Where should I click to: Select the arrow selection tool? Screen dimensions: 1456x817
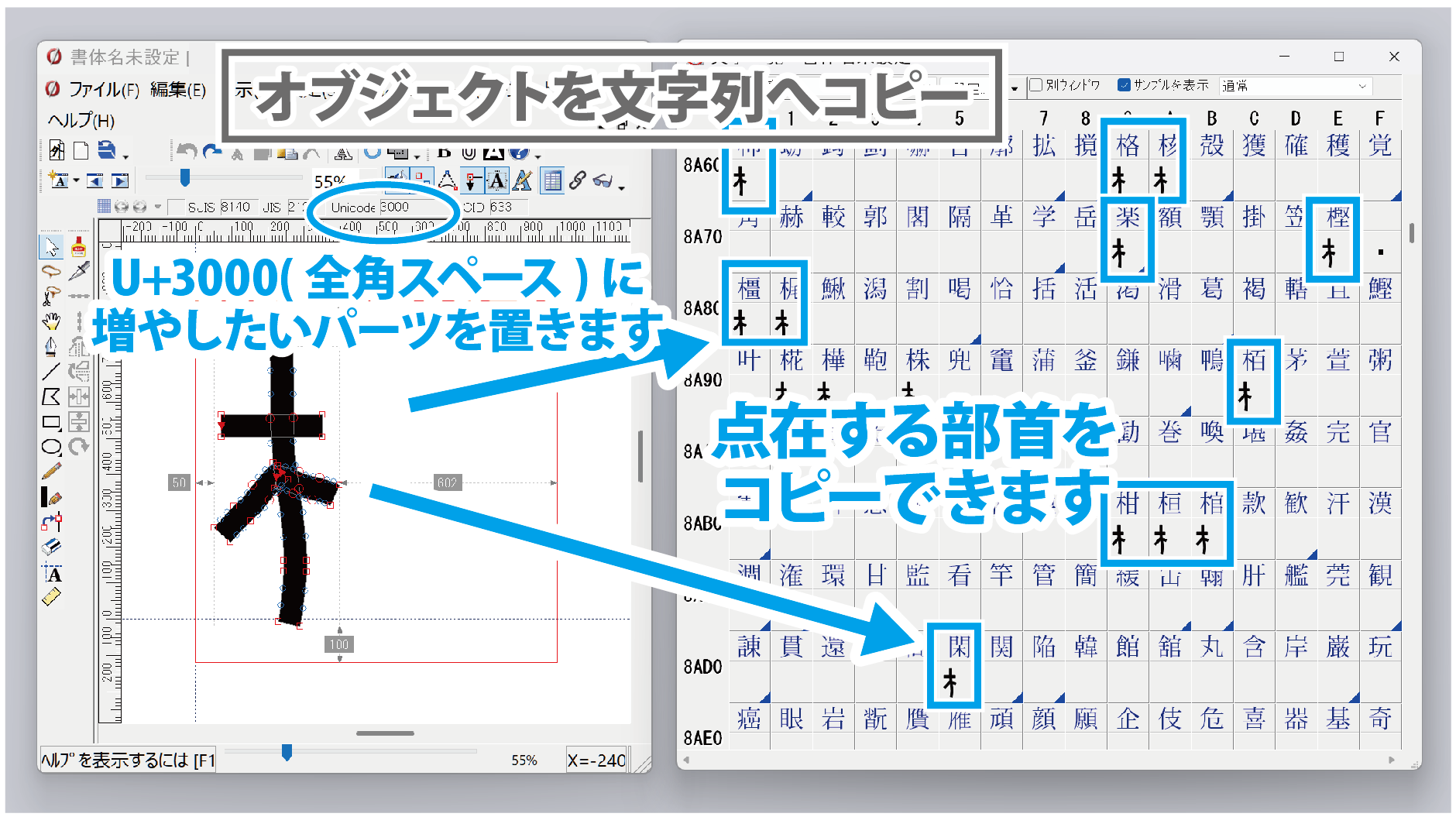point(51,247)
